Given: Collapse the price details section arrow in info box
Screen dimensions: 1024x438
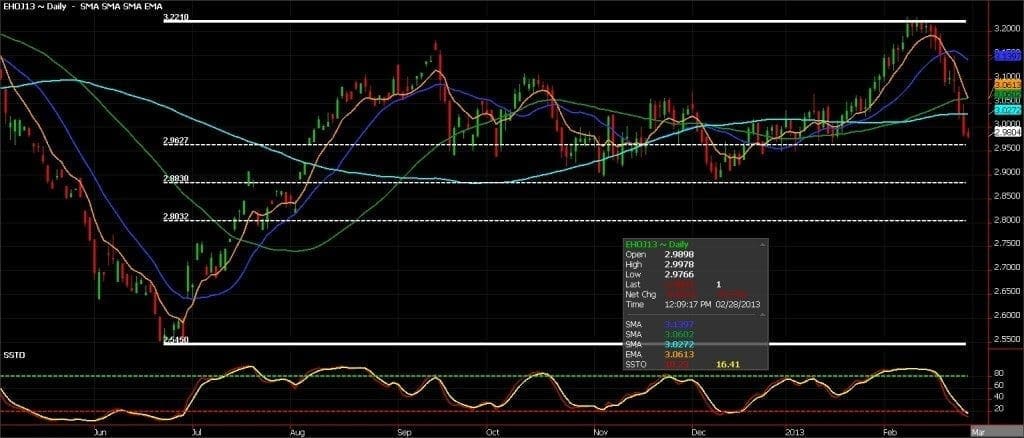Looking at the screenshot, I should pos(761,244).
